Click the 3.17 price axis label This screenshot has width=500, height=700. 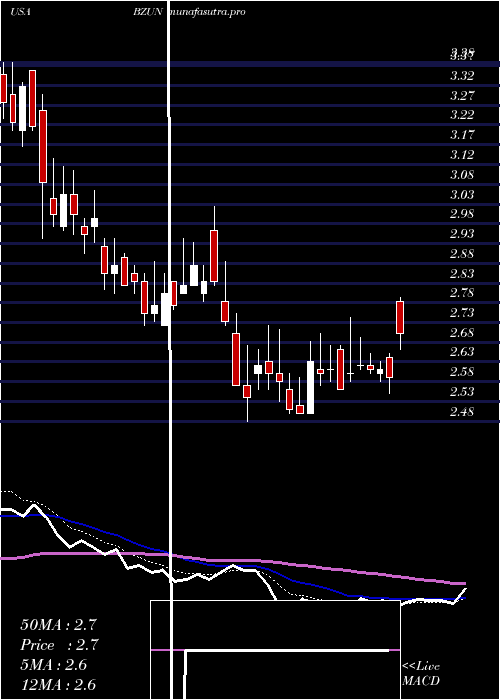click(462, 134)
